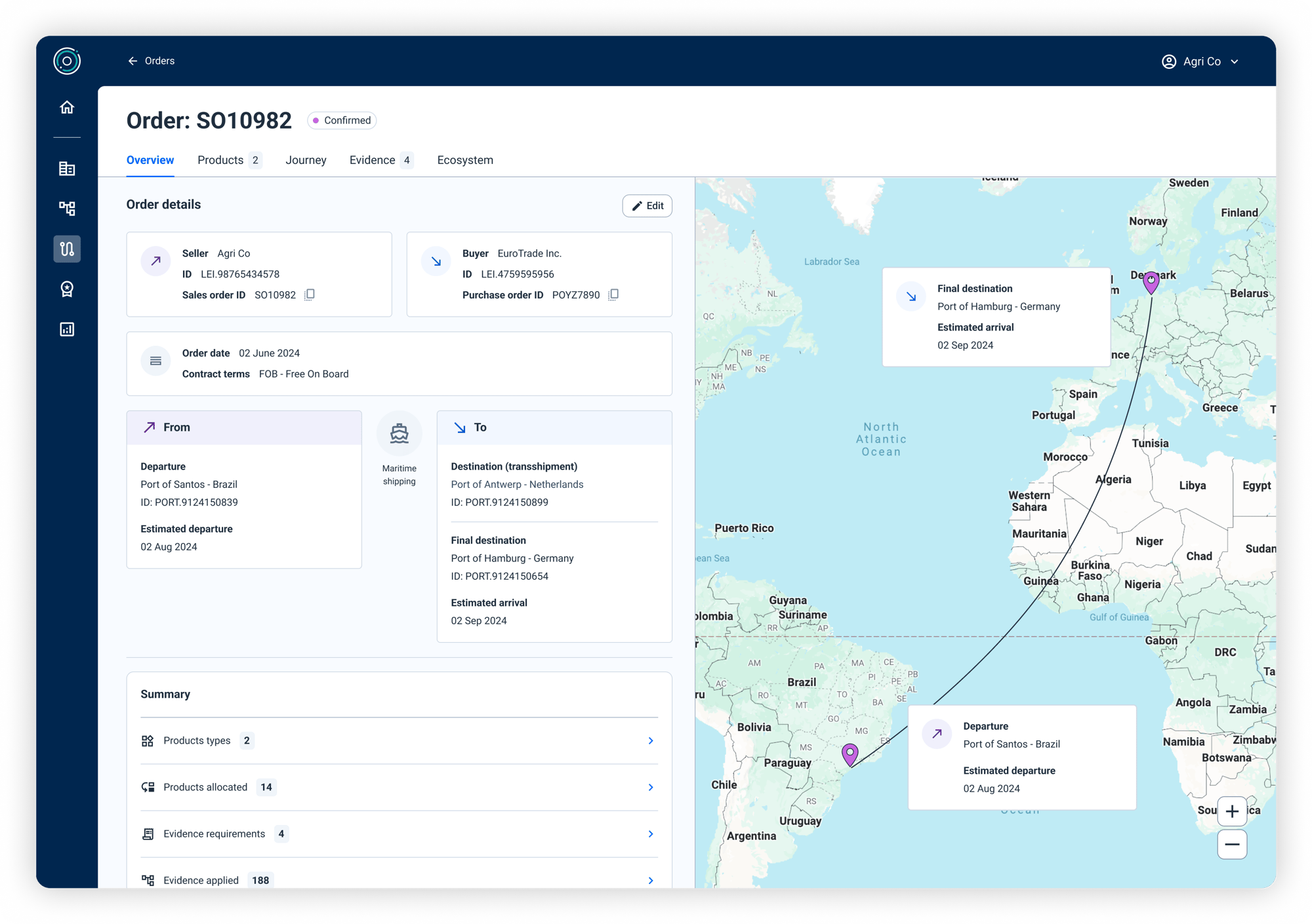Click the seller ID LEI.98765434578
The height and width of the screenshot is (924, 1312).
(x=240, y=274)
